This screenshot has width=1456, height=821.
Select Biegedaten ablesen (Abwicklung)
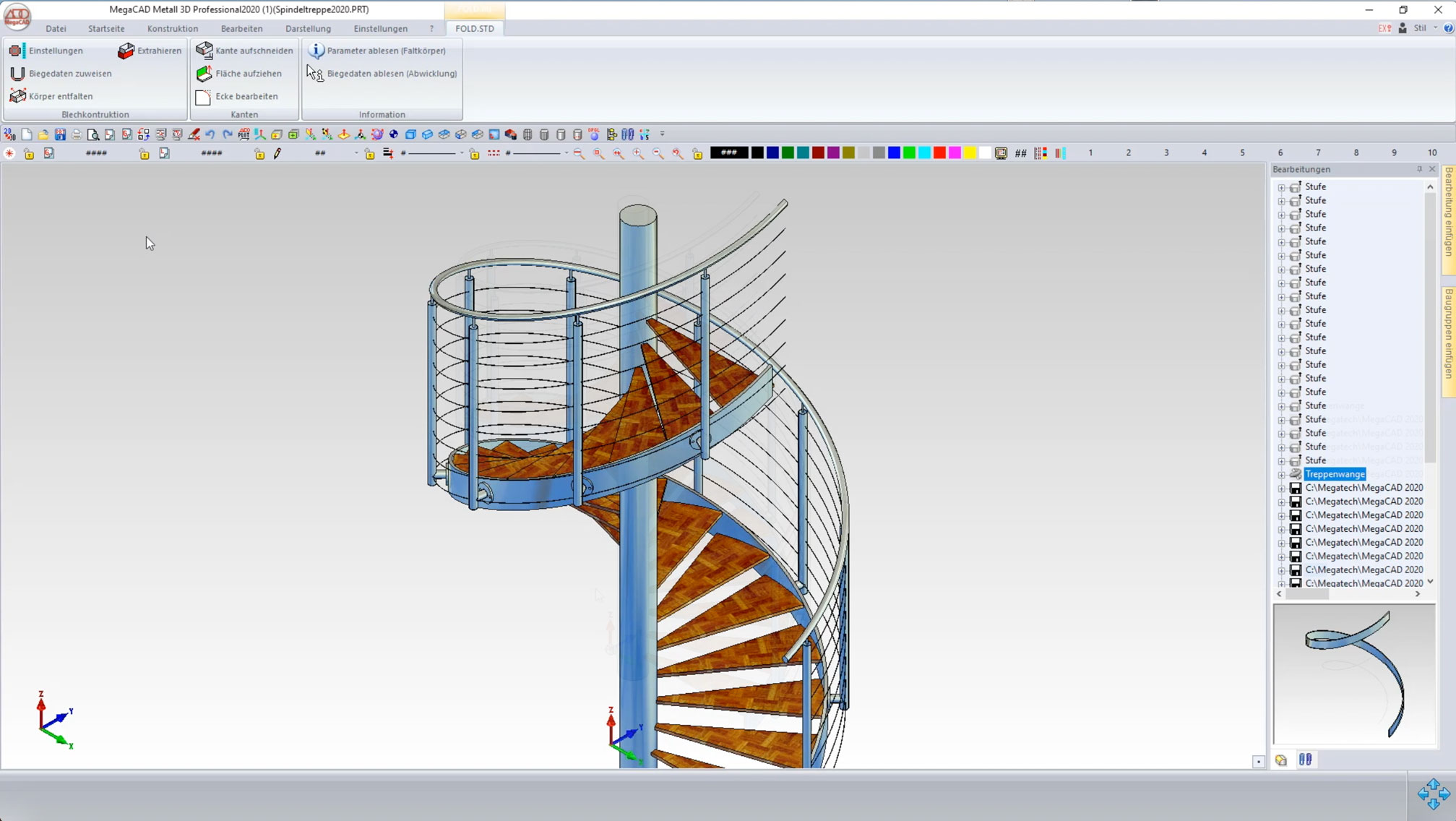391,73
